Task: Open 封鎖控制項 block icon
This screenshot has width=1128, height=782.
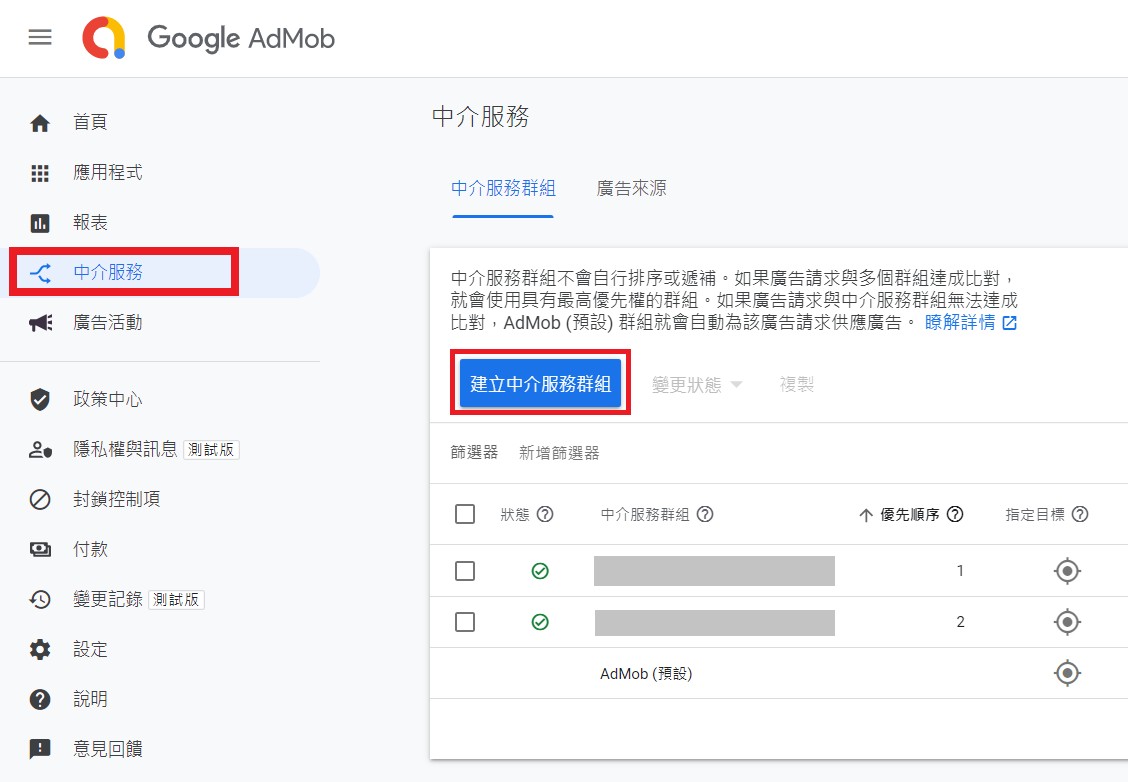Action: [40, 499]
